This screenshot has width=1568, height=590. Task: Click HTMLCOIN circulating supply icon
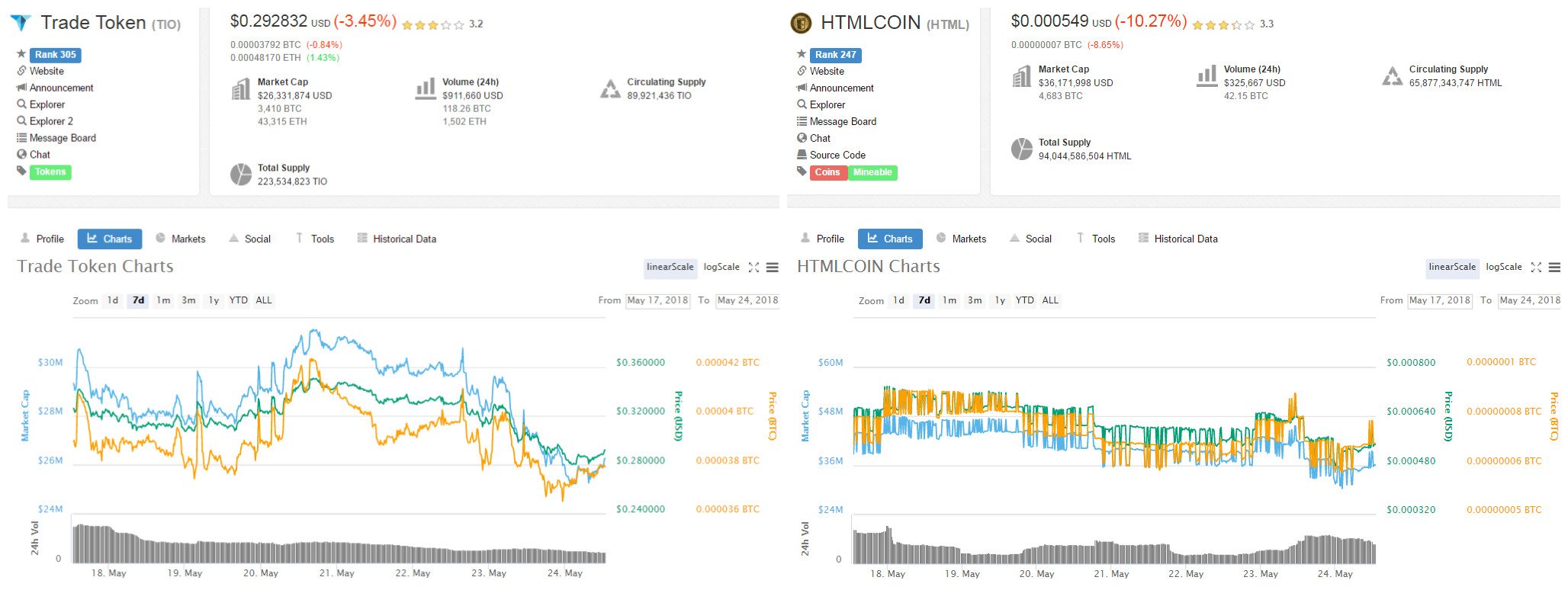(x=1392, y=76)
